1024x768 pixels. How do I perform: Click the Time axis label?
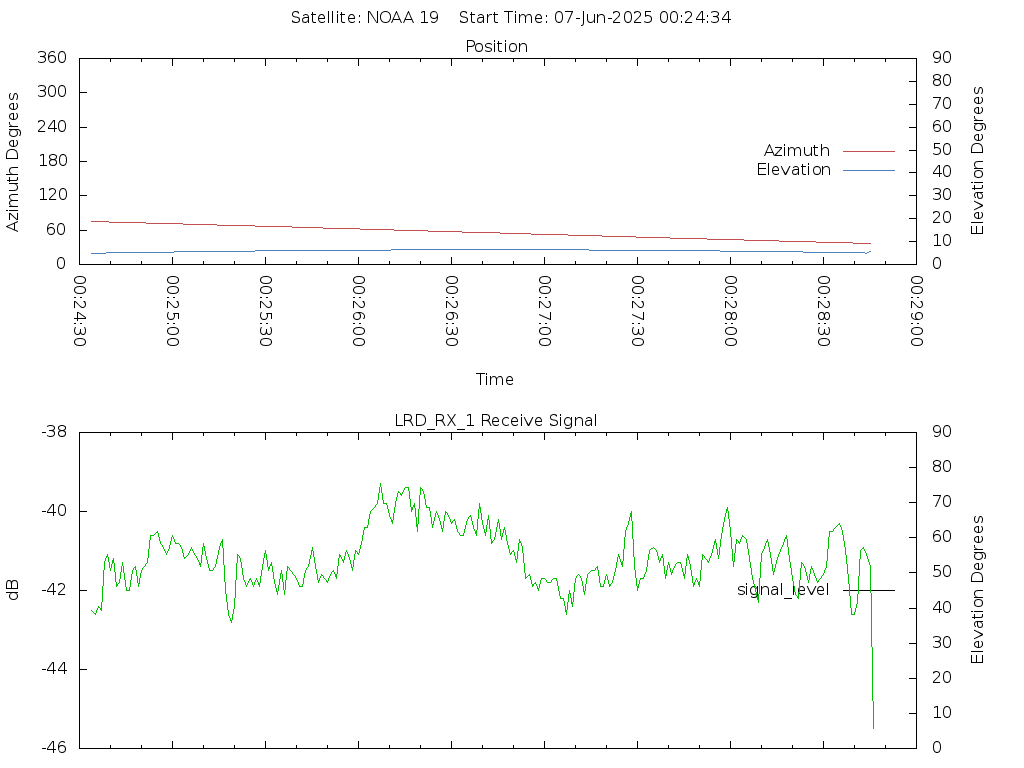(x=494, y=379)
